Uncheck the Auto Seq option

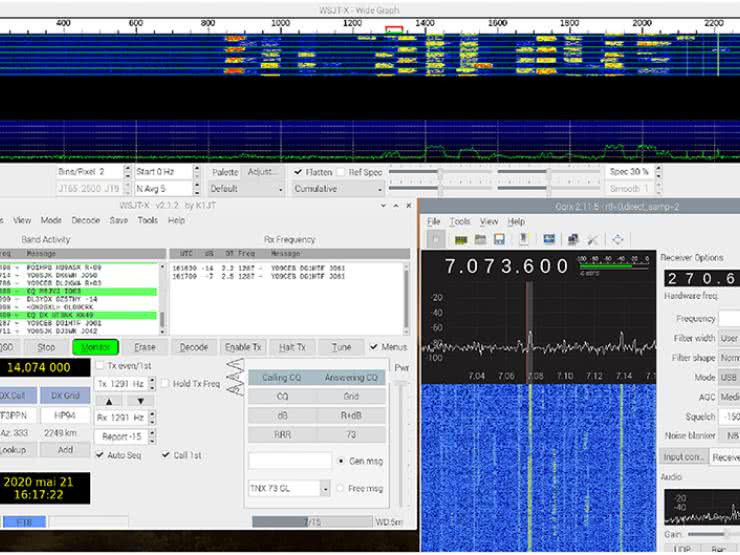[100, 455]
